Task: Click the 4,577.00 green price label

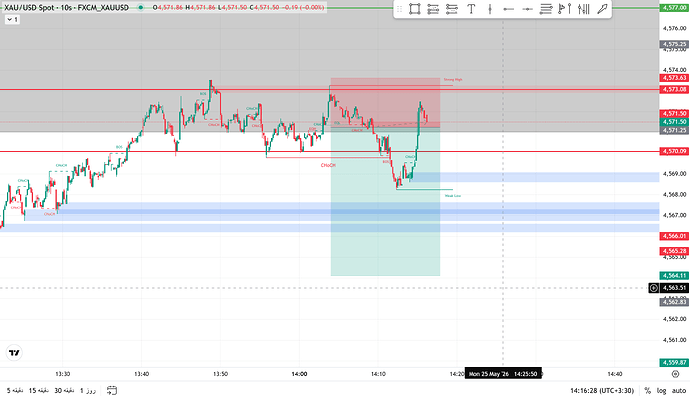Action: (674, 7)
